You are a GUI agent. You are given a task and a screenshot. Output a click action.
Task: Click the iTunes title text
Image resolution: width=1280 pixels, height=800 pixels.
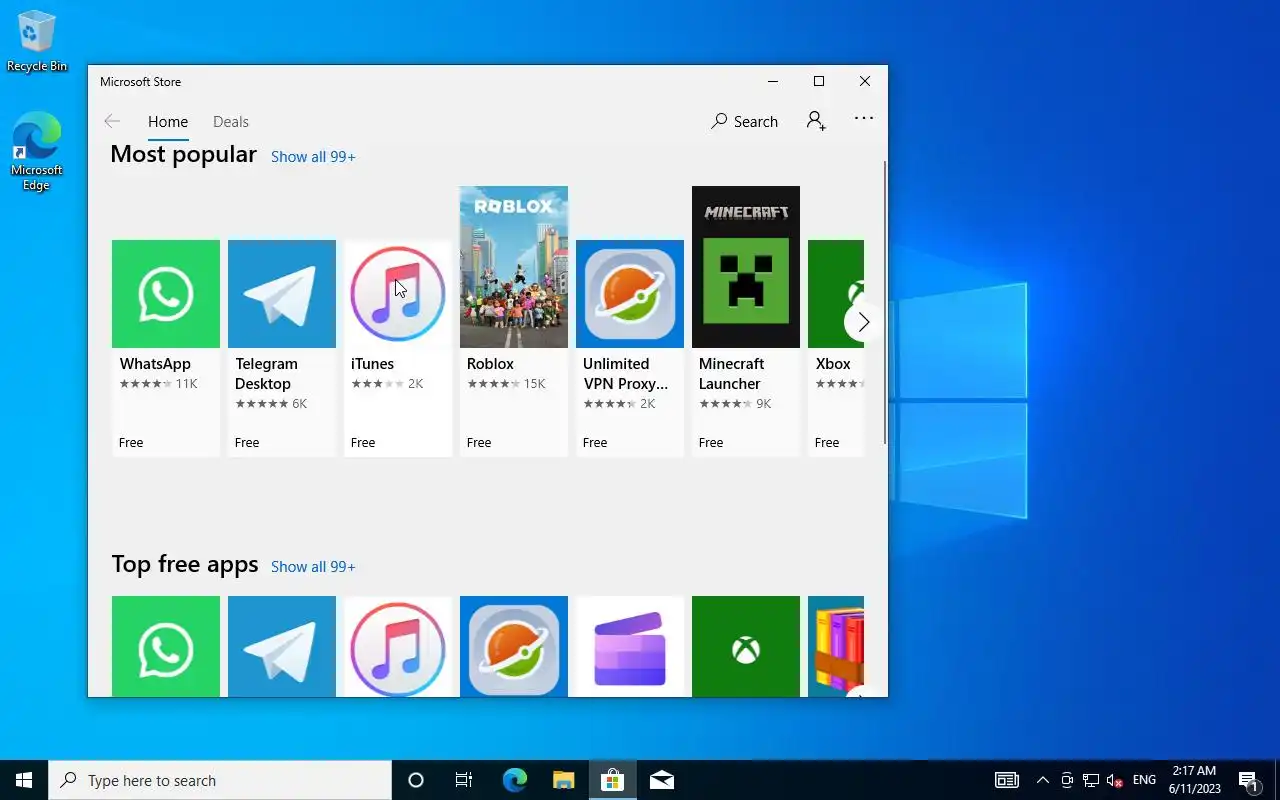pyautogui.click(x=372, y=364)
